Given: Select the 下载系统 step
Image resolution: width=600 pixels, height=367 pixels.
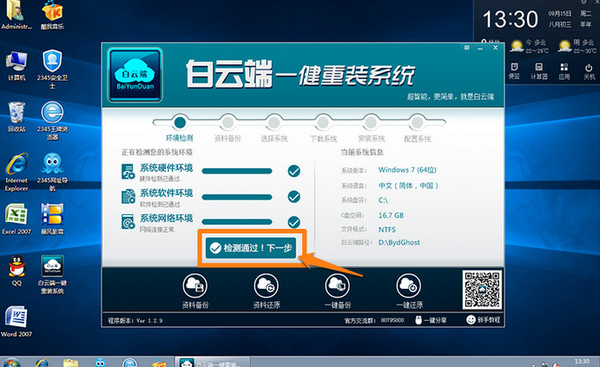Looking at the screenshot, I should pos(323,122).
